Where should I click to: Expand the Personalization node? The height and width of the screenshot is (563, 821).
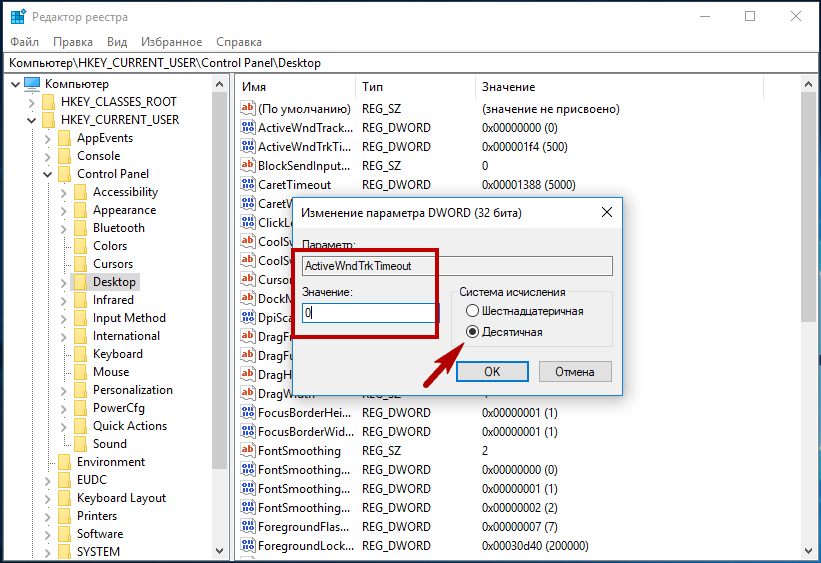tap(63, 391)
